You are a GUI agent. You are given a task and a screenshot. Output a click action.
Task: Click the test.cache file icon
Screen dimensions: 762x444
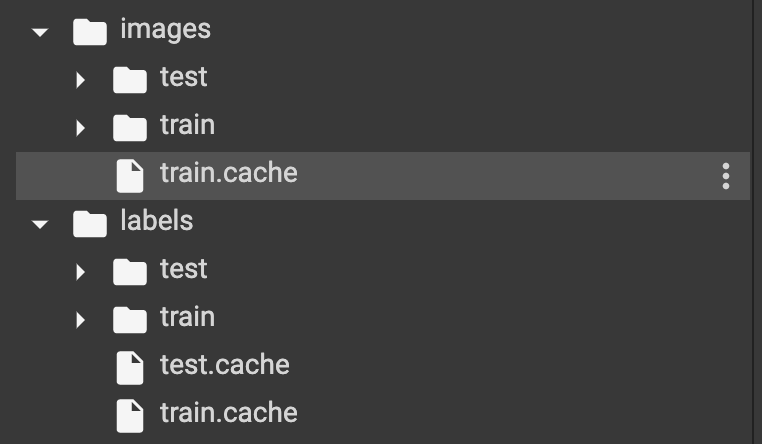130,368
